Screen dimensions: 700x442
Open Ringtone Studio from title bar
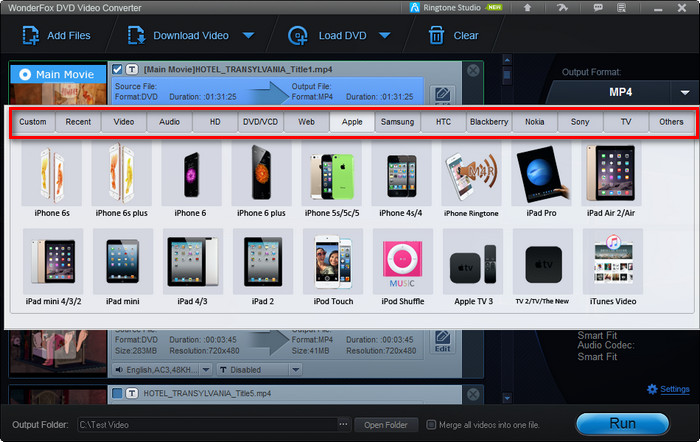(456, 8)
